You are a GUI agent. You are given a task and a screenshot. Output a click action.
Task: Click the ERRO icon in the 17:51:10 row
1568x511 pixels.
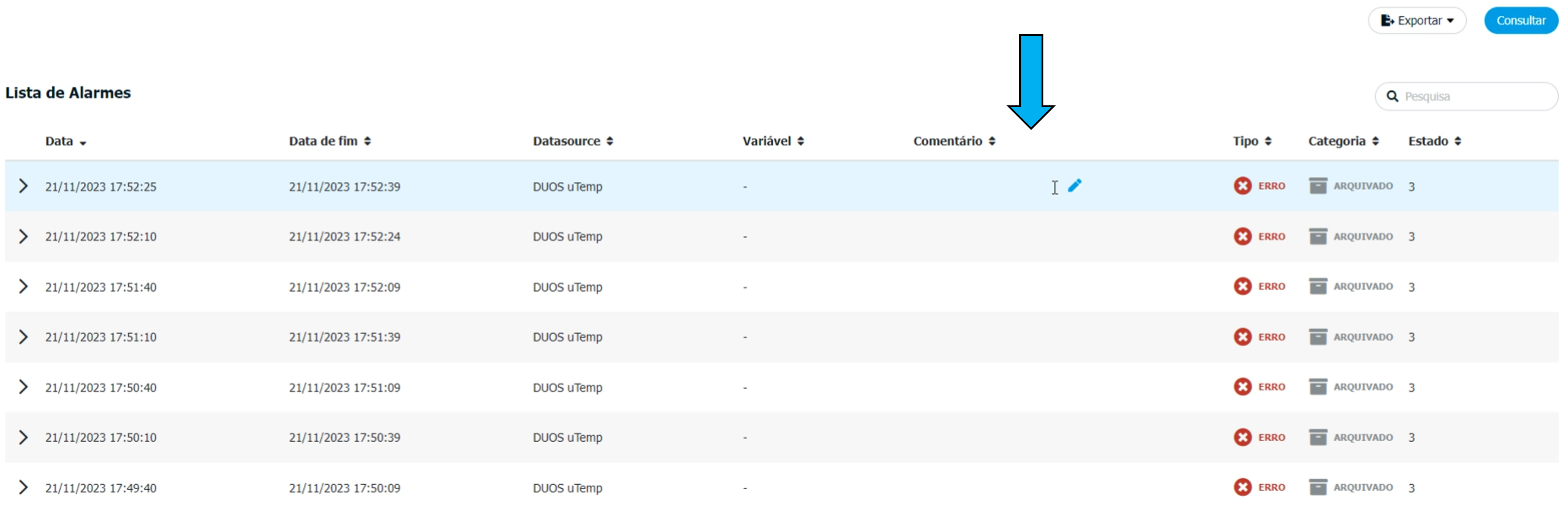(x=1242, y=337)
